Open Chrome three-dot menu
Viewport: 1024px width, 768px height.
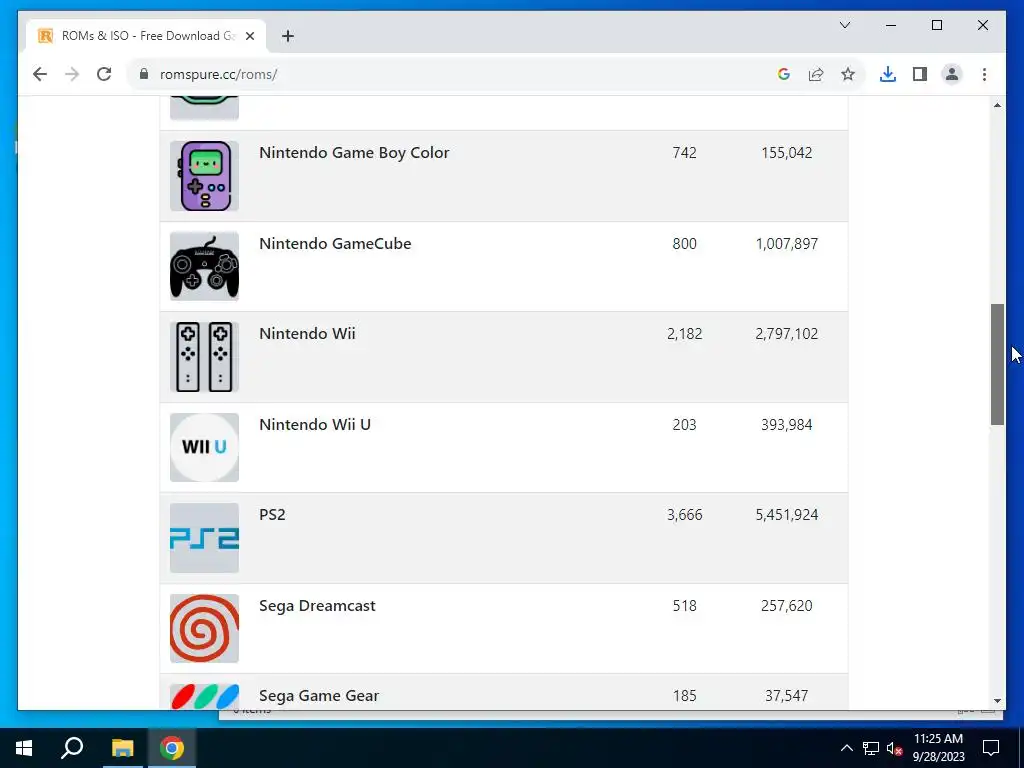tap(984, 74)
